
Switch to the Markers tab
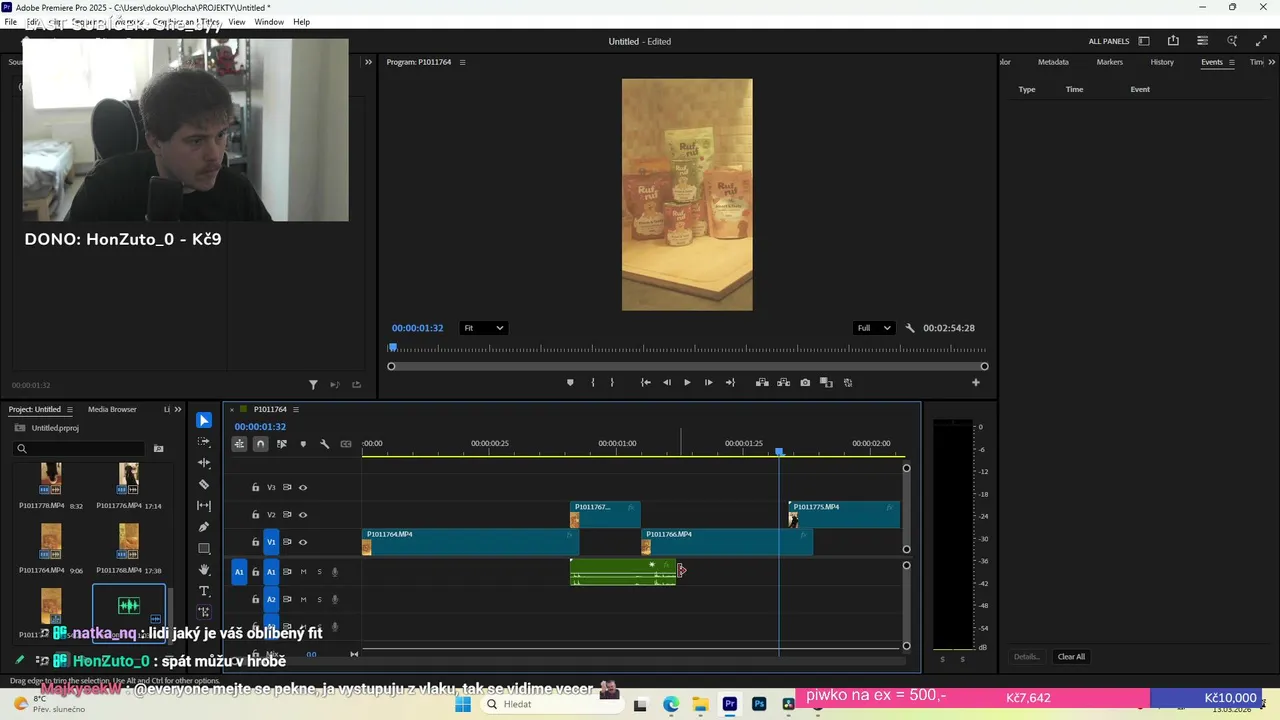click(1110, 62)
